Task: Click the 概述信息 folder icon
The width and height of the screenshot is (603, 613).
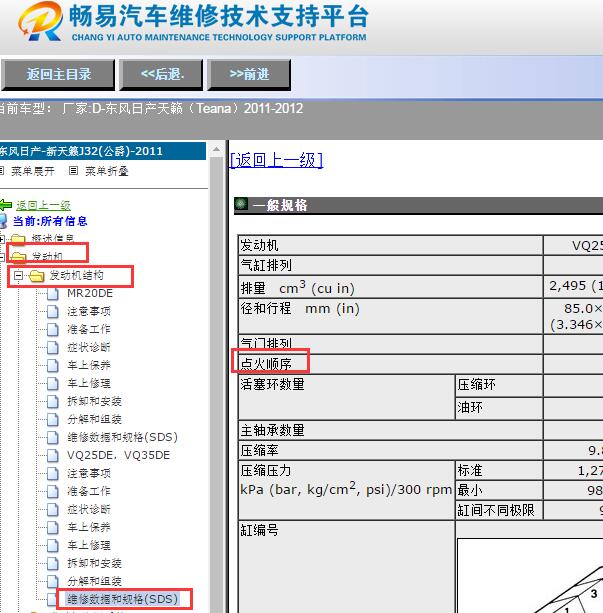Action: pyautogui.click(x=18, y=238)
